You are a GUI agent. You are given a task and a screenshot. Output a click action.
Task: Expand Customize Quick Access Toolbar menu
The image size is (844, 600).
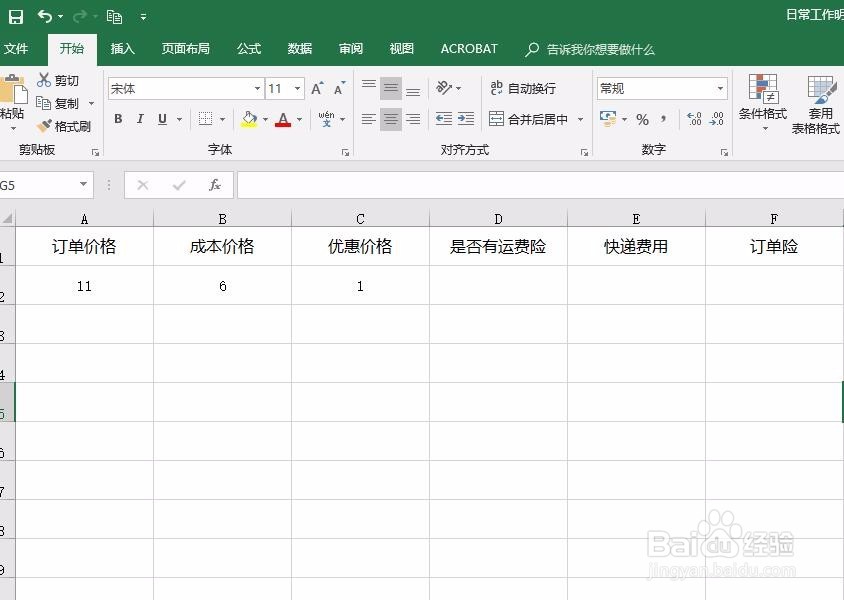click(143, 17)
